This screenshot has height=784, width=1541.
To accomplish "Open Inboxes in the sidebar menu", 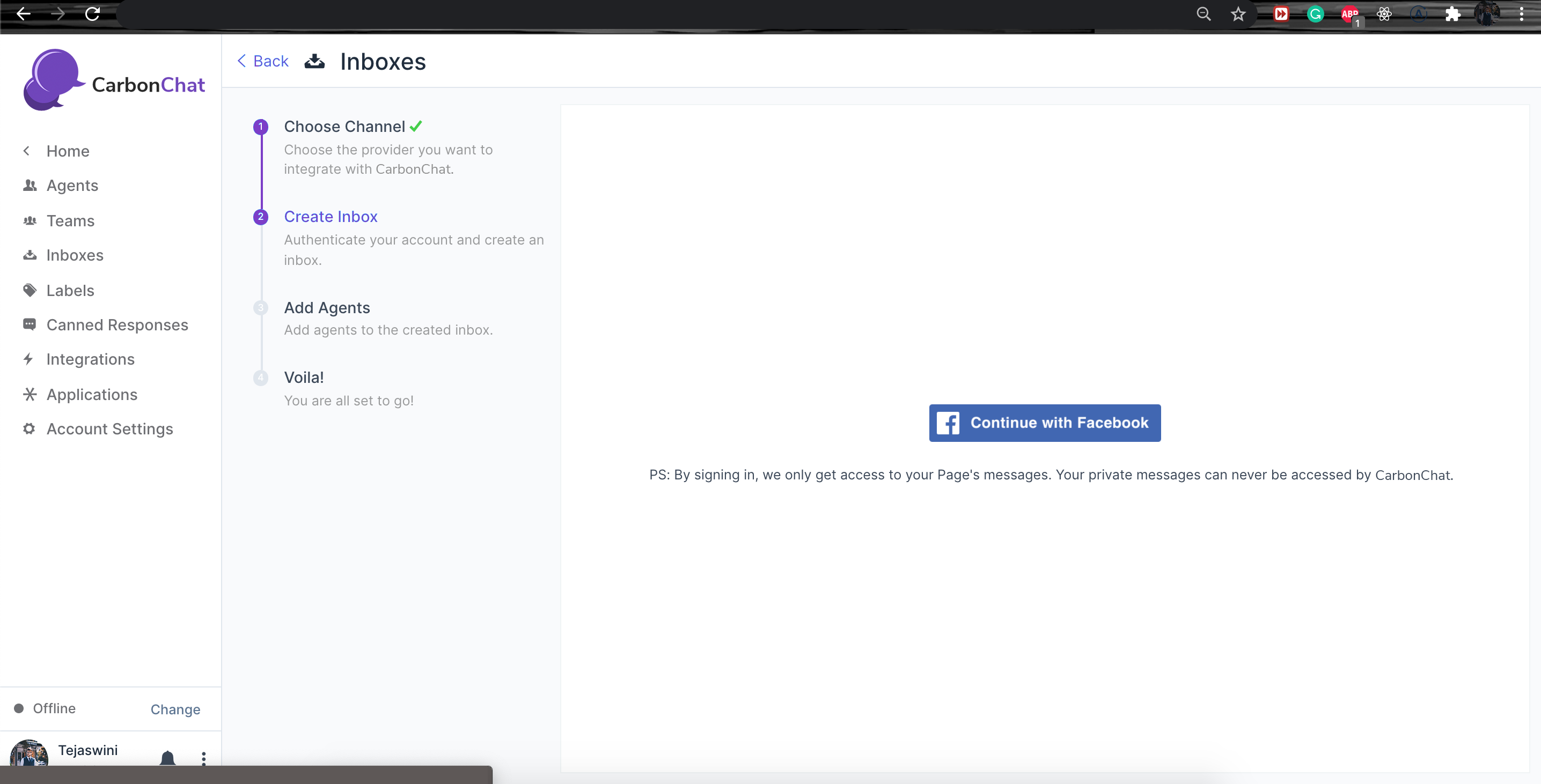I will [x=75, y=255].
